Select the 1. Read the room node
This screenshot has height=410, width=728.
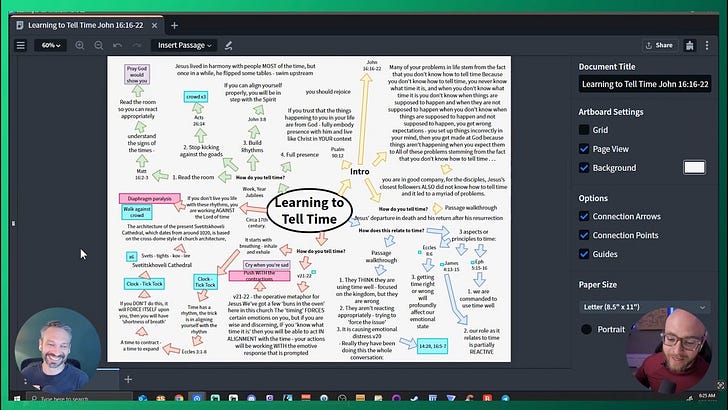(193, 177)
